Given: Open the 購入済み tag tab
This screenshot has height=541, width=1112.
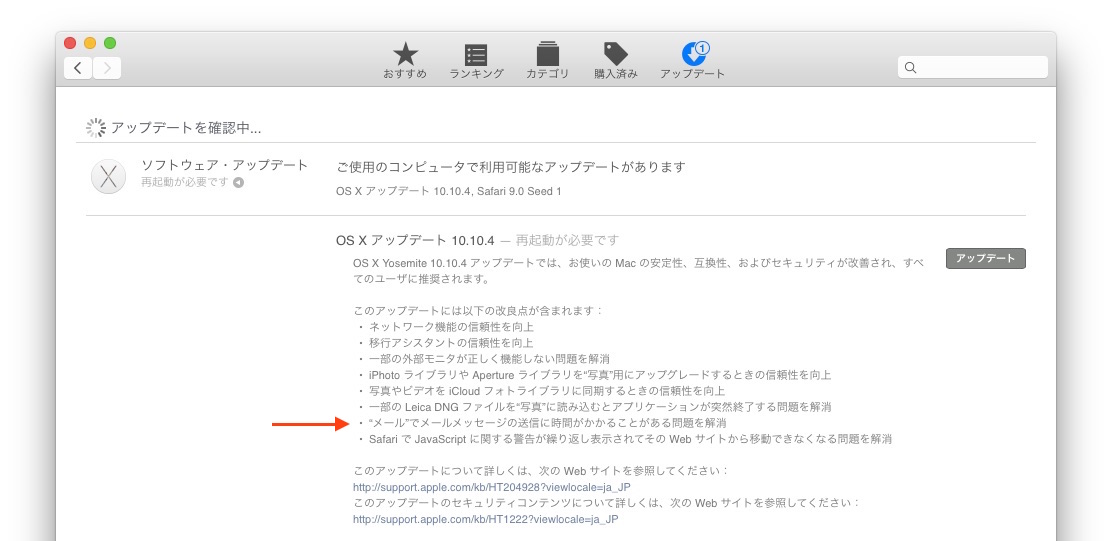Looking at the screenshot, I should coord(616,60).
